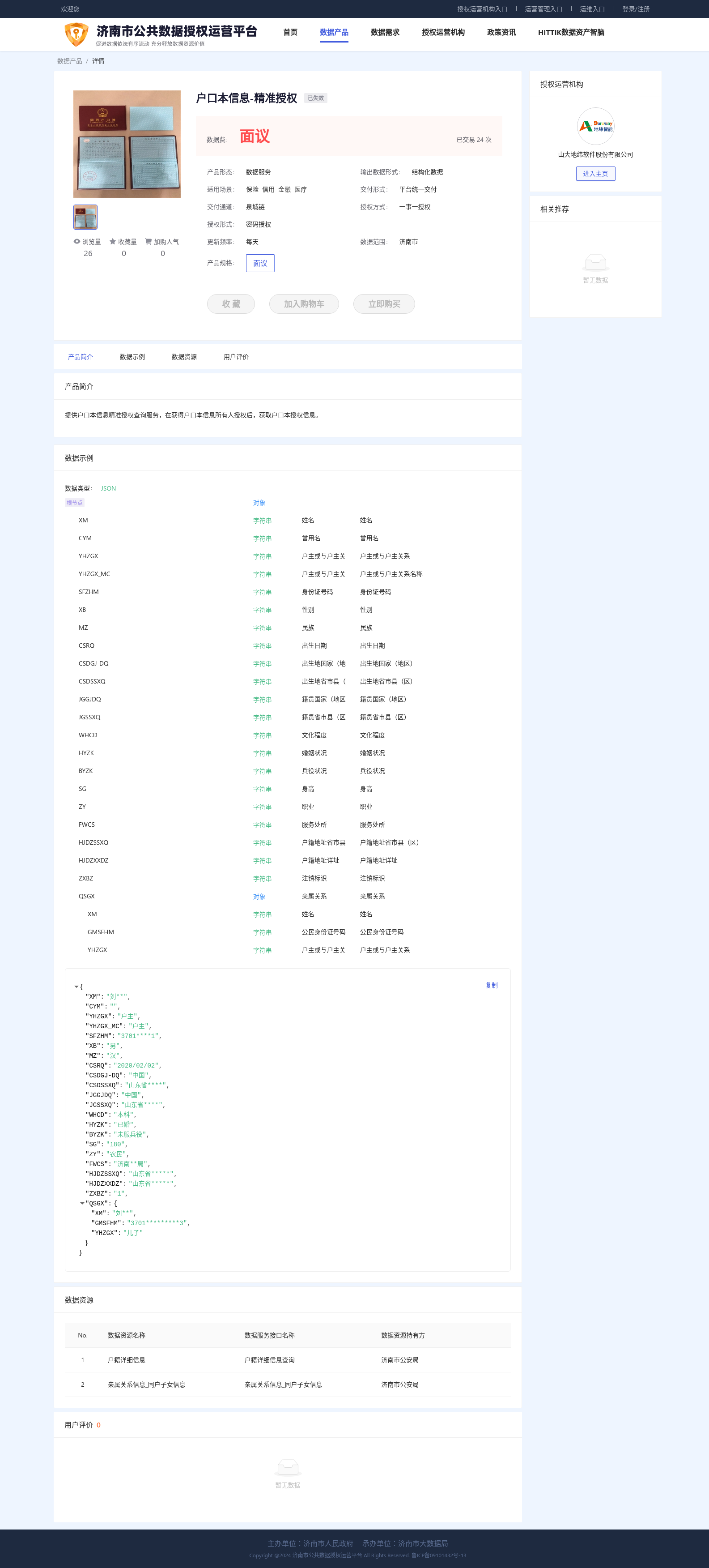709x1568 pixels.
Task: Click the empty-box icon under 相关推荐
Action: [x=595, y=262]
